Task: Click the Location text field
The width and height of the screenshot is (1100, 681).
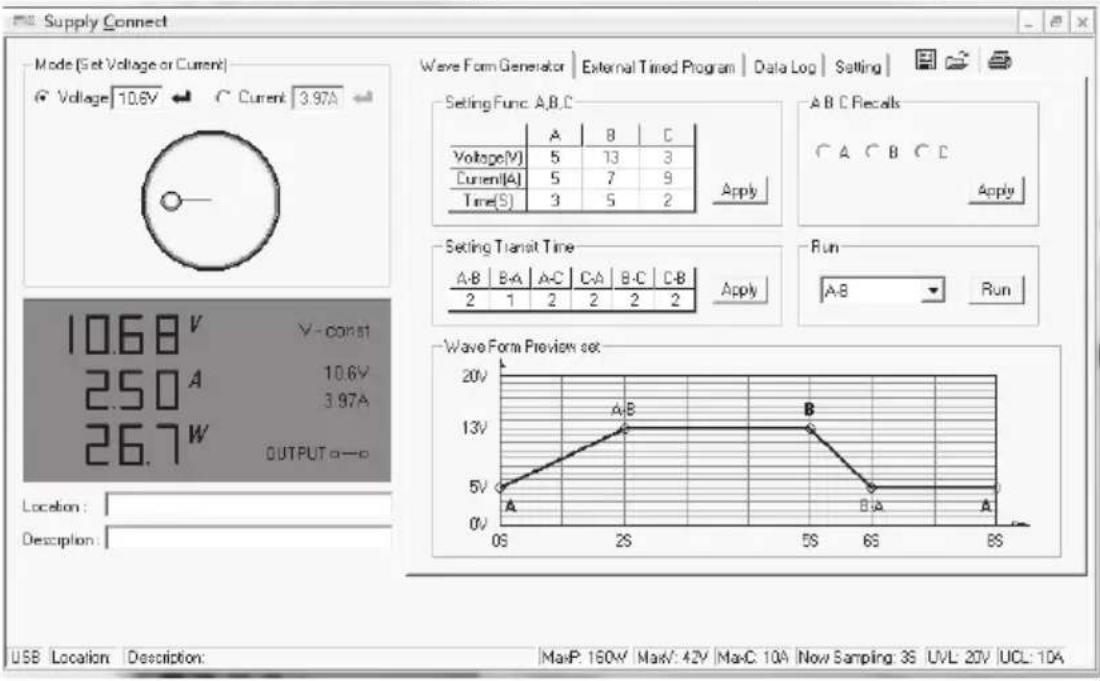Action: (249, 505)
